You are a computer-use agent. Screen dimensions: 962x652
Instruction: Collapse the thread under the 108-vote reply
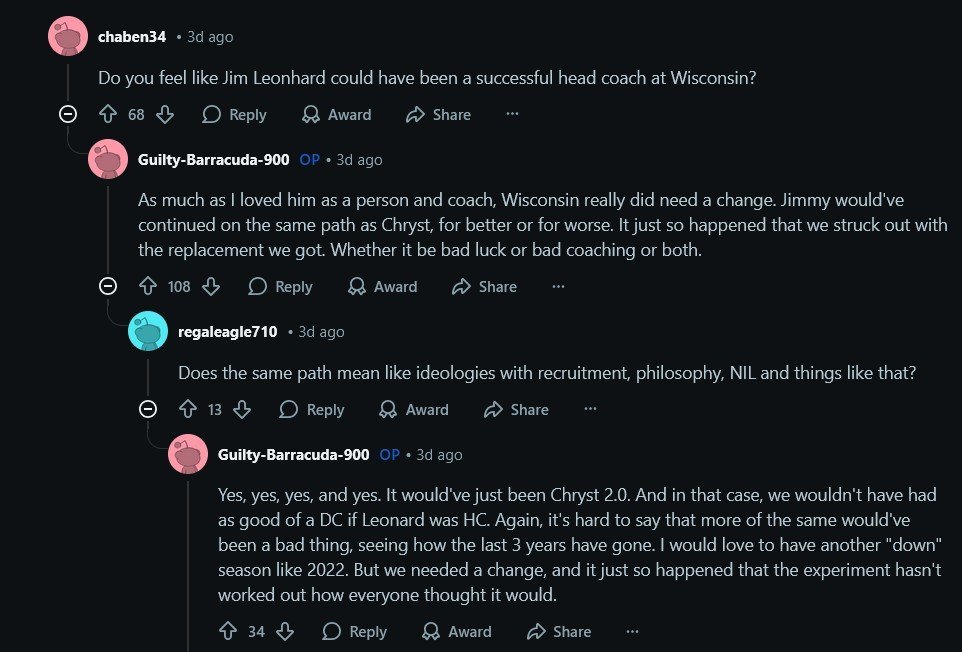pyautogui.click(x=108, y=287)
